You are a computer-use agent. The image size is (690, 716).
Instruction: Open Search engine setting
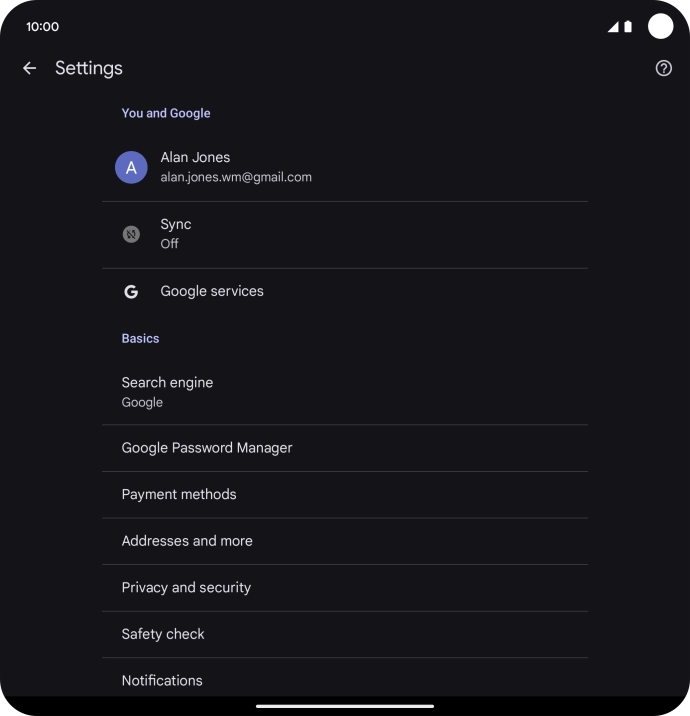tap(345, 392)
